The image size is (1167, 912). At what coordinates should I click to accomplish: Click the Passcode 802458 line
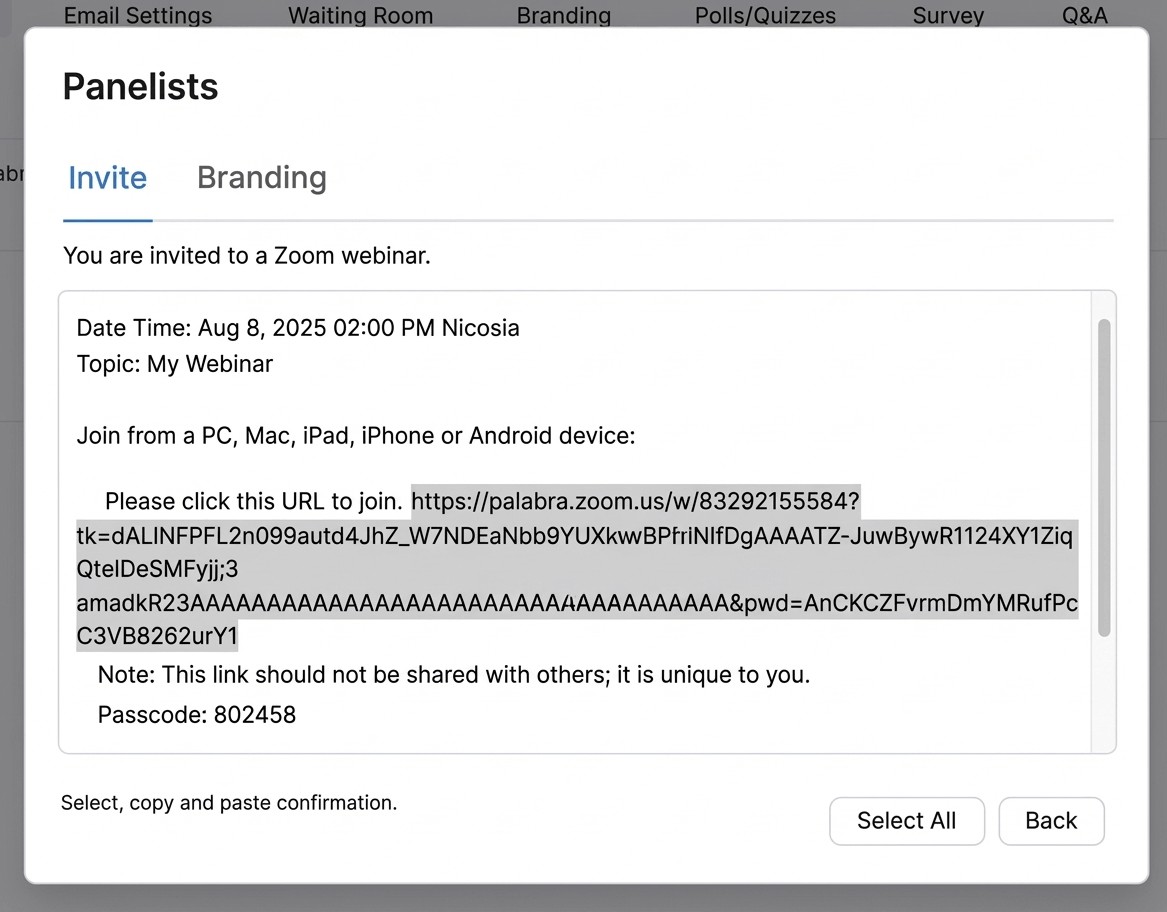(x=196, y=714)
